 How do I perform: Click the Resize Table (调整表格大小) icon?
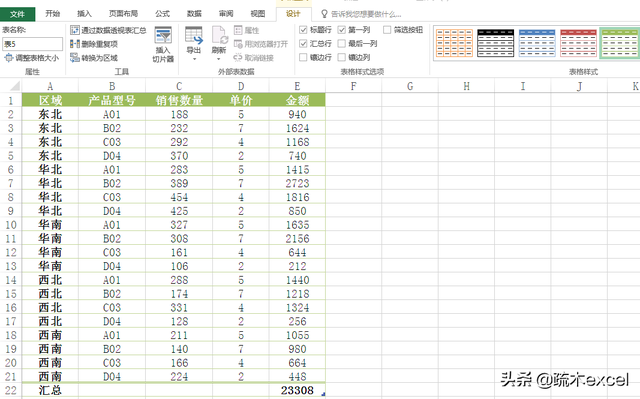pos(9,58)
